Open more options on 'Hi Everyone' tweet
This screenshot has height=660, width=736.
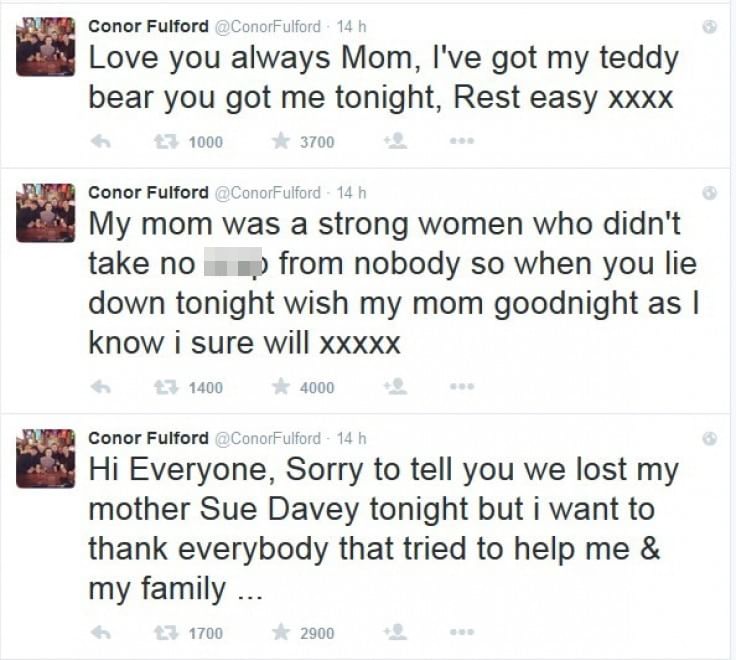click(462, 632)
